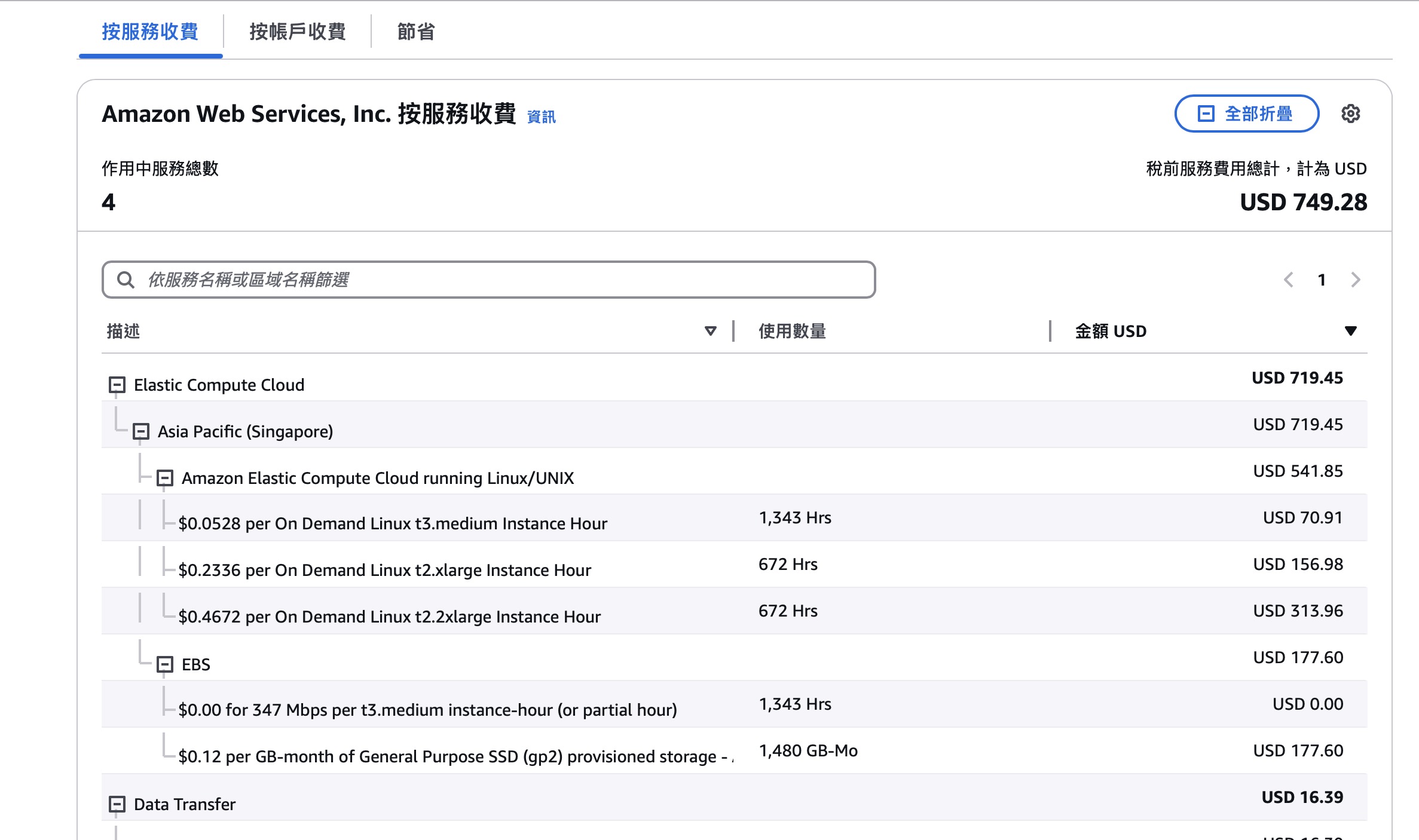The width and height of the screenshot is (1419, 840).
Task: Focus the service or region filter field
Action: click(489, 280)
